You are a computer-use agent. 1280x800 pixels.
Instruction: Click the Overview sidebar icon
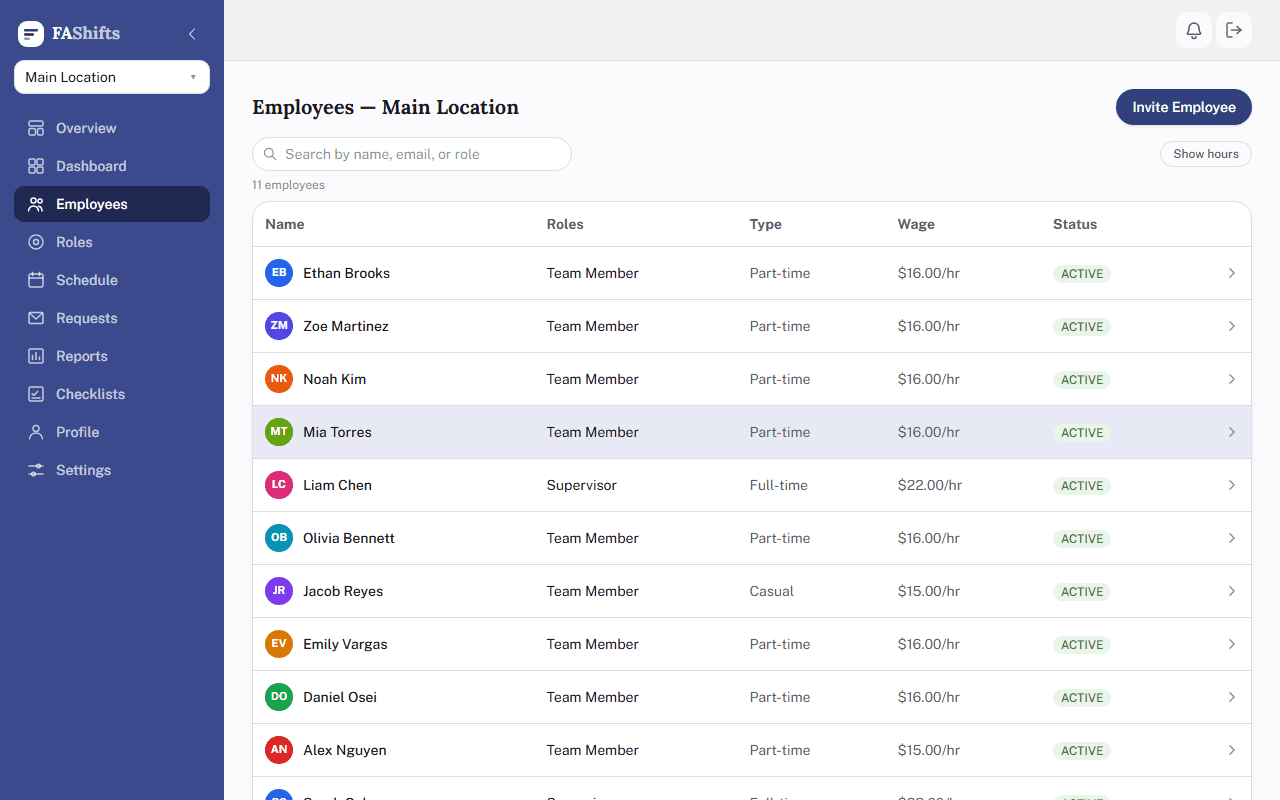coord(36,128)
